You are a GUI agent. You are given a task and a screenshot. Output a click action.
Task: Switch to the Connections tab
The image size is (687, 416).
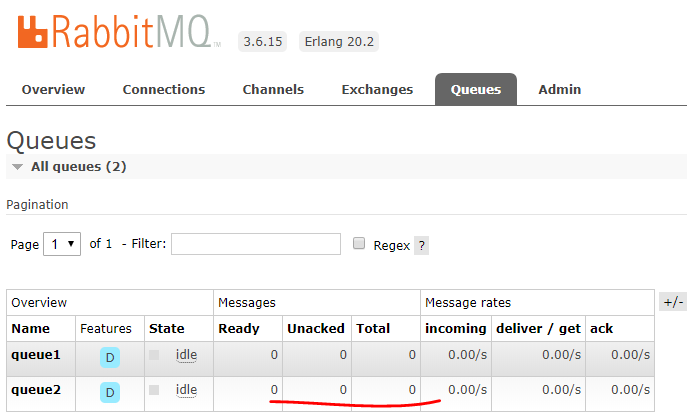164,89
